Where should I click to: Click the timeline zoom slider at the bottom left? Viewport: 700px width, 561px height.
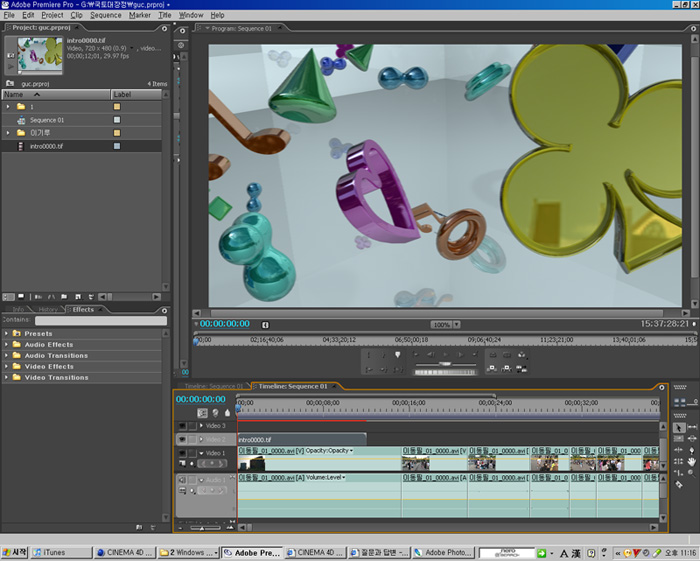point(204,528)
